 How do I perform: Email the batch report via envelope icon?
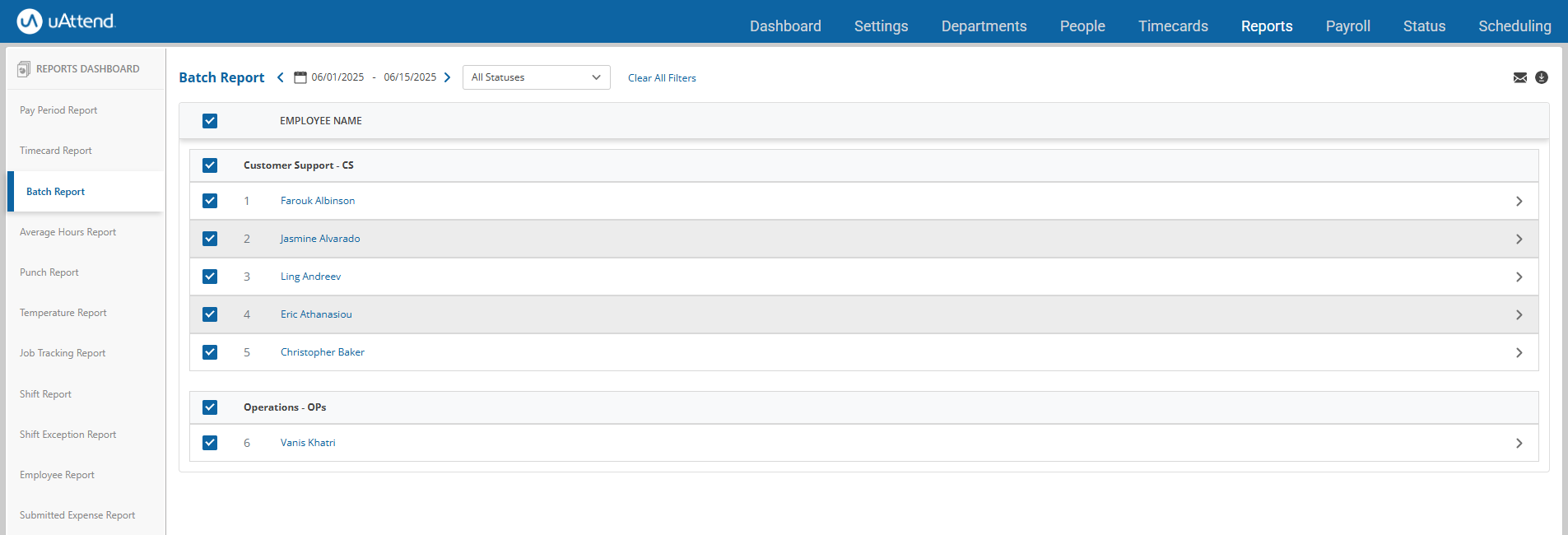coord(1520,77)
